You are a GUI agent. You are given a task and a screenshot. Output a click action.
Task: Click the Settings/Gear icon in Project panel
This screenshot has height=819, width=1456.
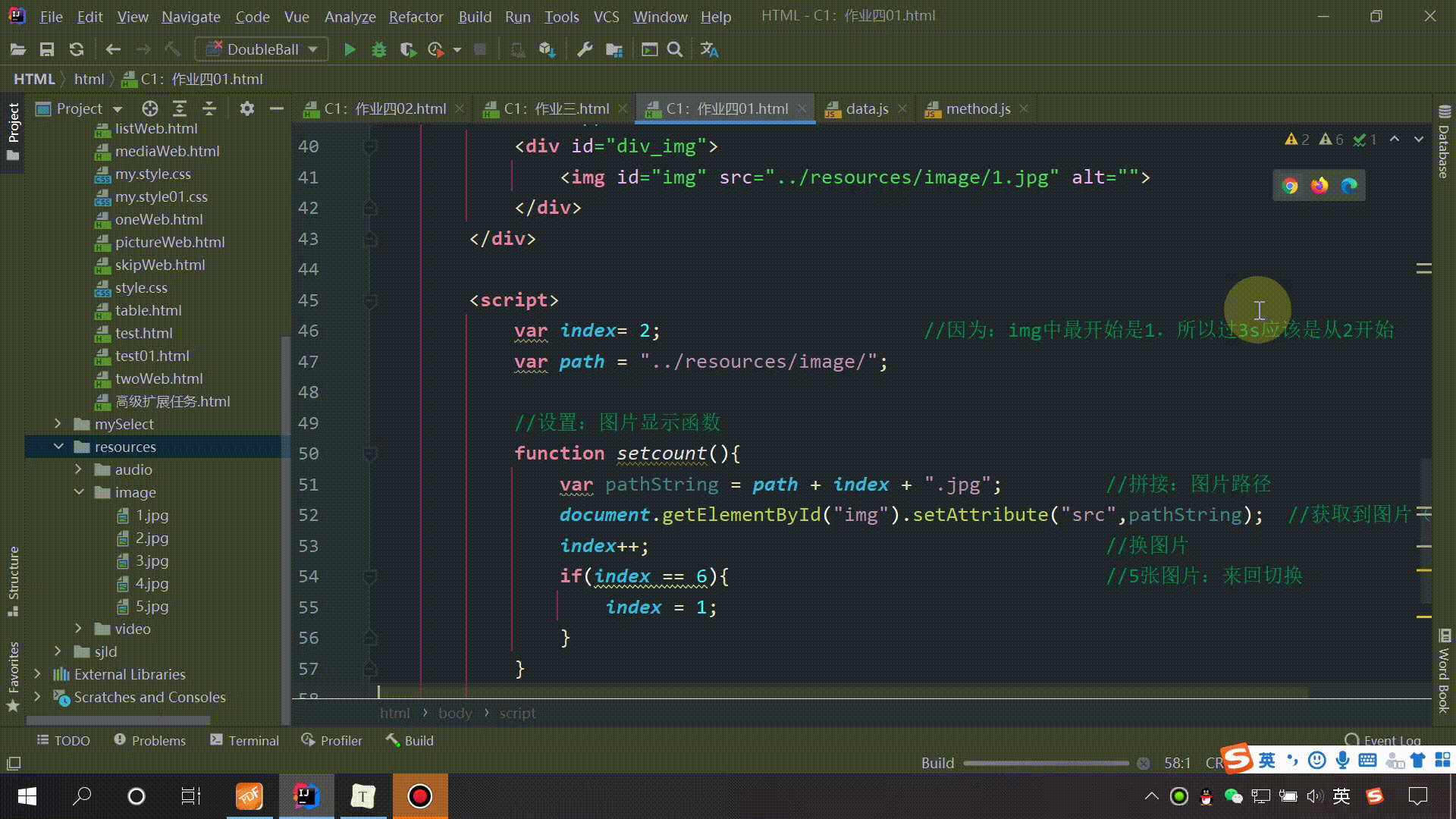pos(247,108)
